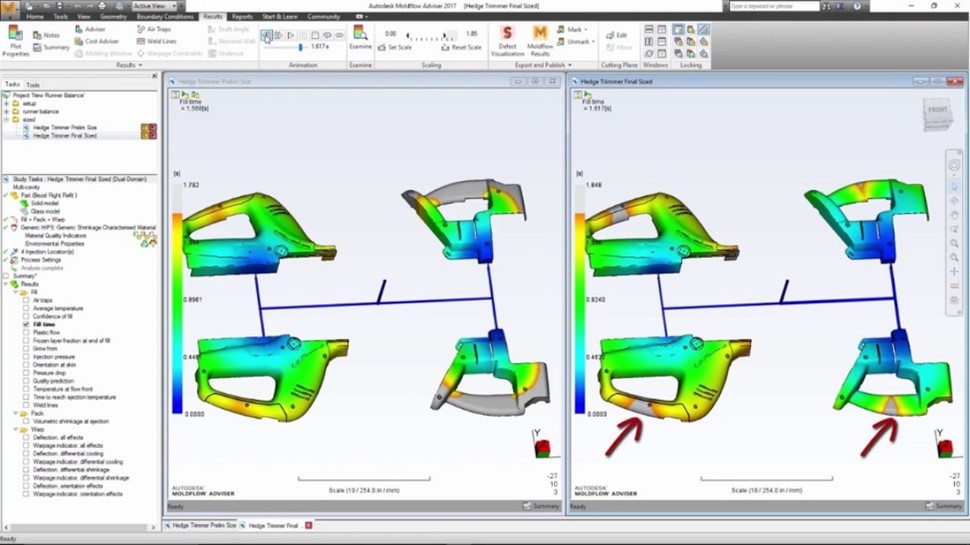The image size is (970, 545).
Task: Open the Cost Adviser tool
Action: (96, 42)
